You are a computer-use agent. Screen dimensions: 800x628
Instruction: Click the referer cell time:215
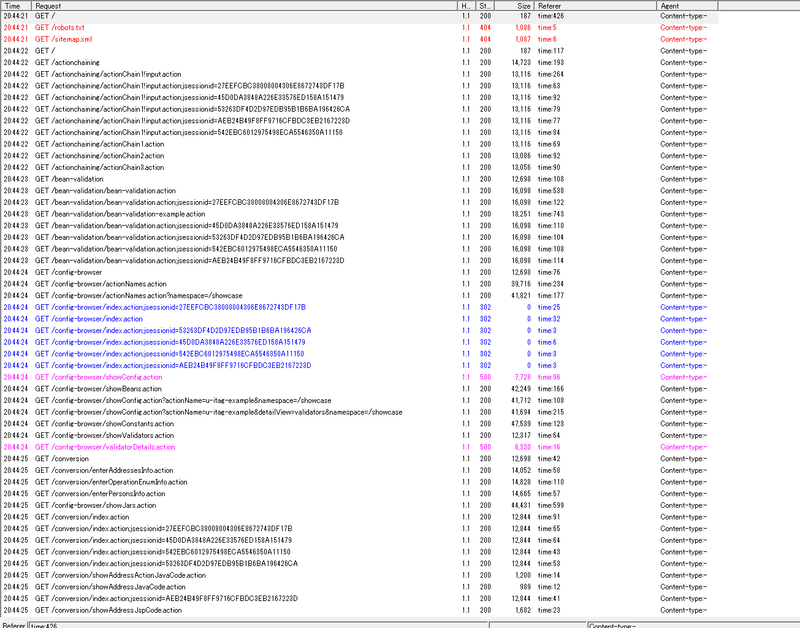click(x=551, y=412)
